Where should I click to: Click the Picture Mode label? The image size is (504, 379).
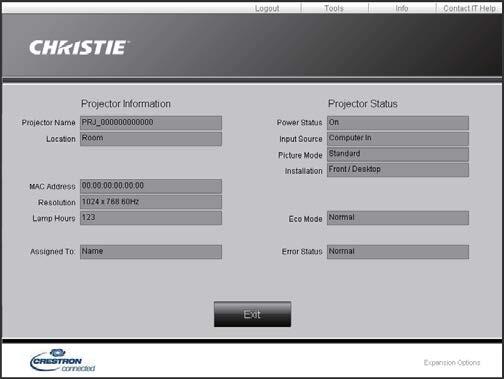(x=300, y=155)
